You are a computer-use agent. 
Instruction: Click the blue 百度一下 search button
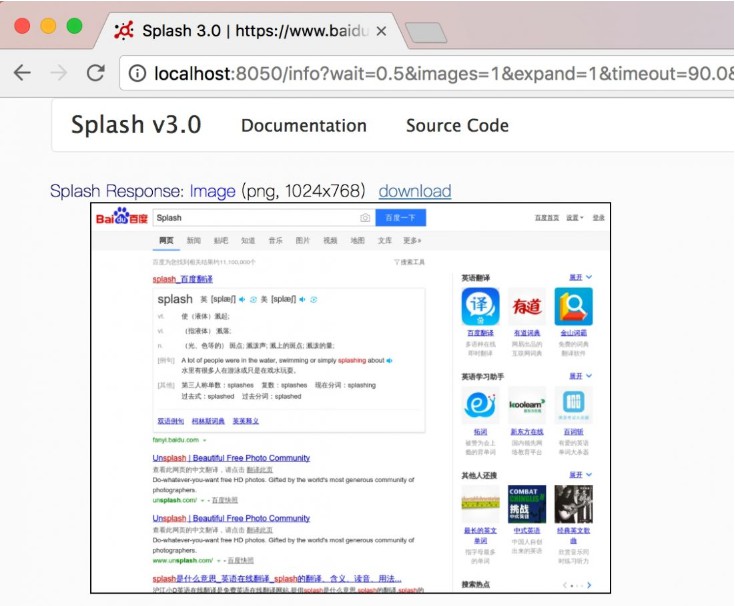pos(400,218)
